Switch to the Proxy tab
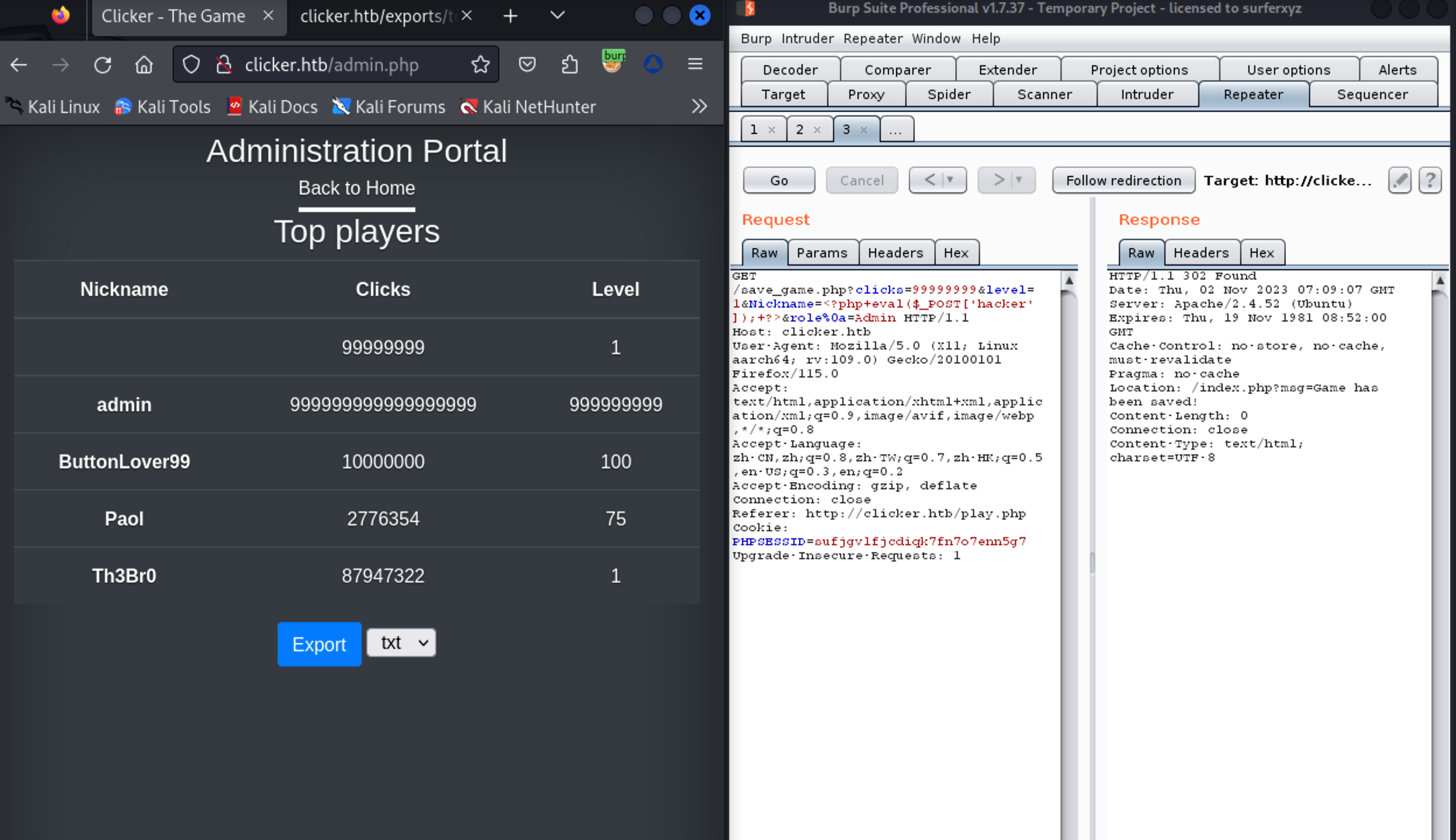Screen dimensions: 1456x840 pos(865,94)
